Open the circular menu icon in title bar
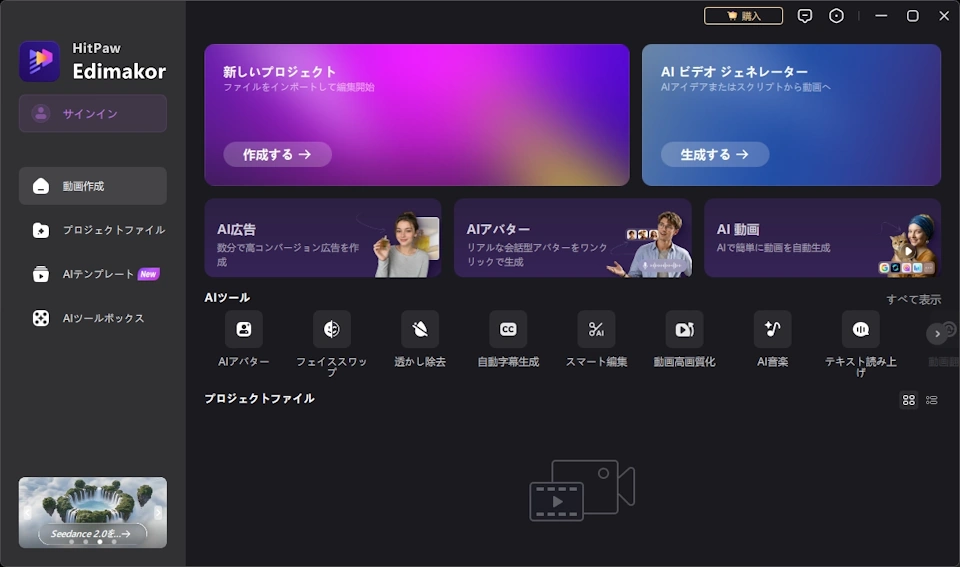This screenshot has height=567, width=960. click(x=836, y=16)
